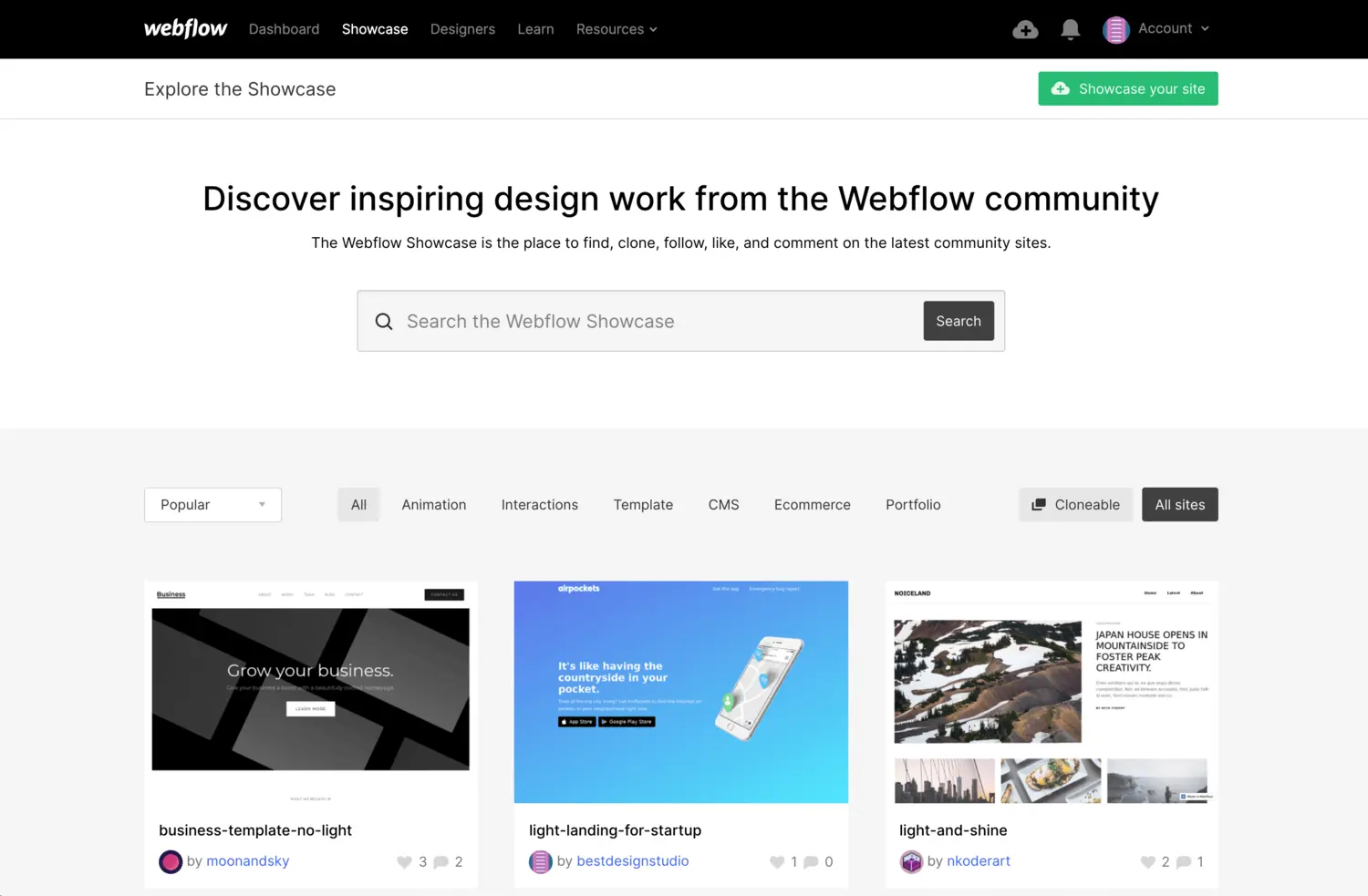This screenshot has height=896, width=1368.
Task: Like light-and-shine with heart icon
Action: pos(1148,862)
